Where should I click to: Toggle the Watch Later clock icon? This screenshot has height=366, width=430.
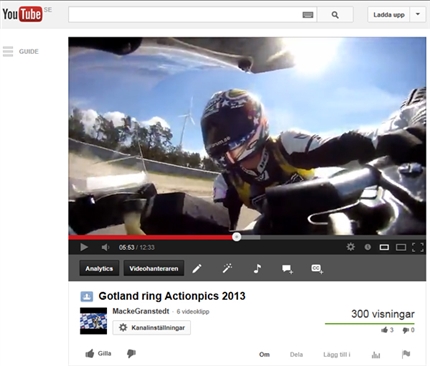click(x=368, y=247)
